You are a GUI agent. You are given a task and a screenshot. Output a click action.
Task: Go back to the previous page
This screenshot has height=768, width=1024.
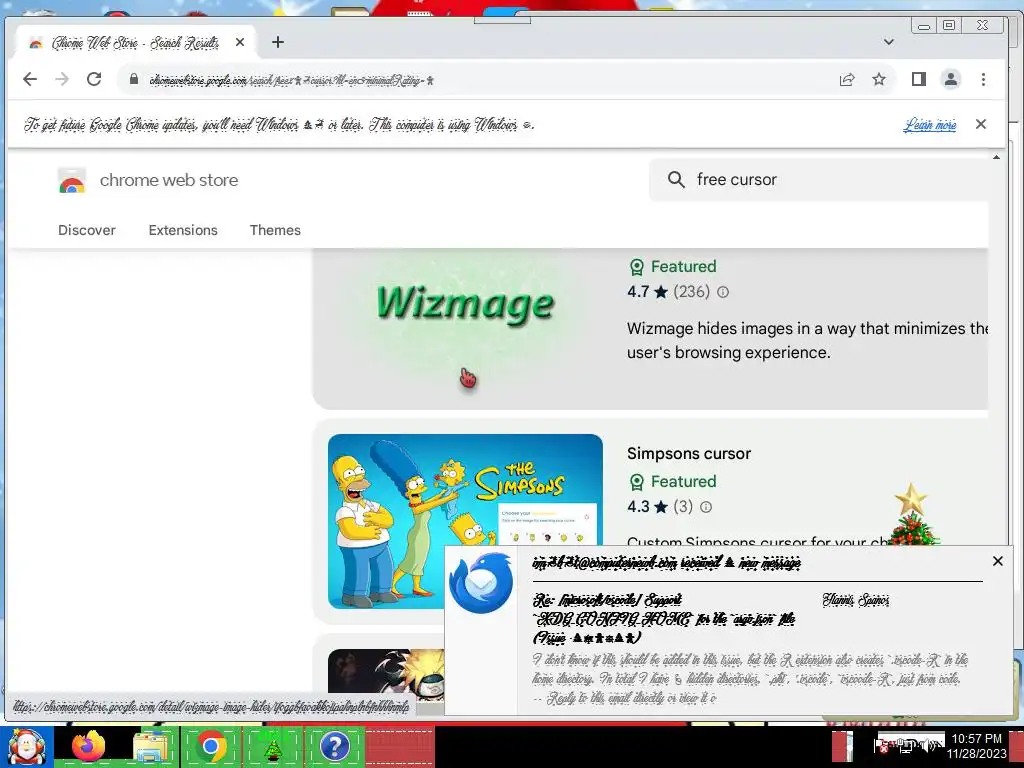tap(30, 80)
